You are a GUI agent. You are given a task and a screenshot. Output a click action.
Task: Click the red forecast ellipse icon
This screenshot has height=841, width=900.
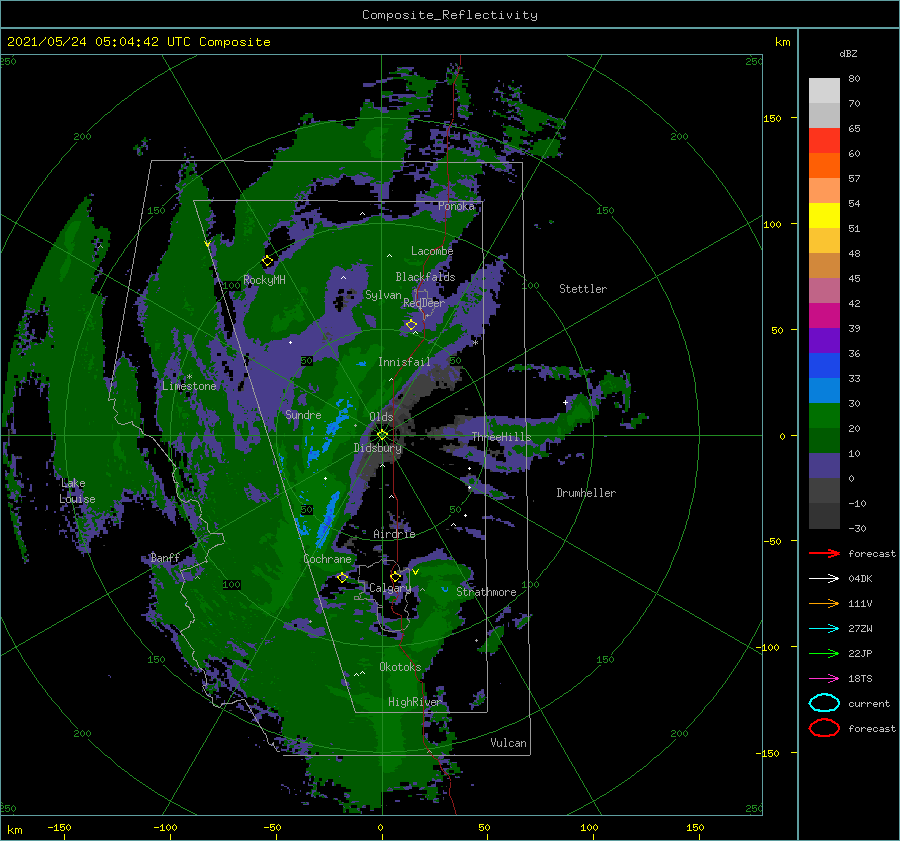824,728
